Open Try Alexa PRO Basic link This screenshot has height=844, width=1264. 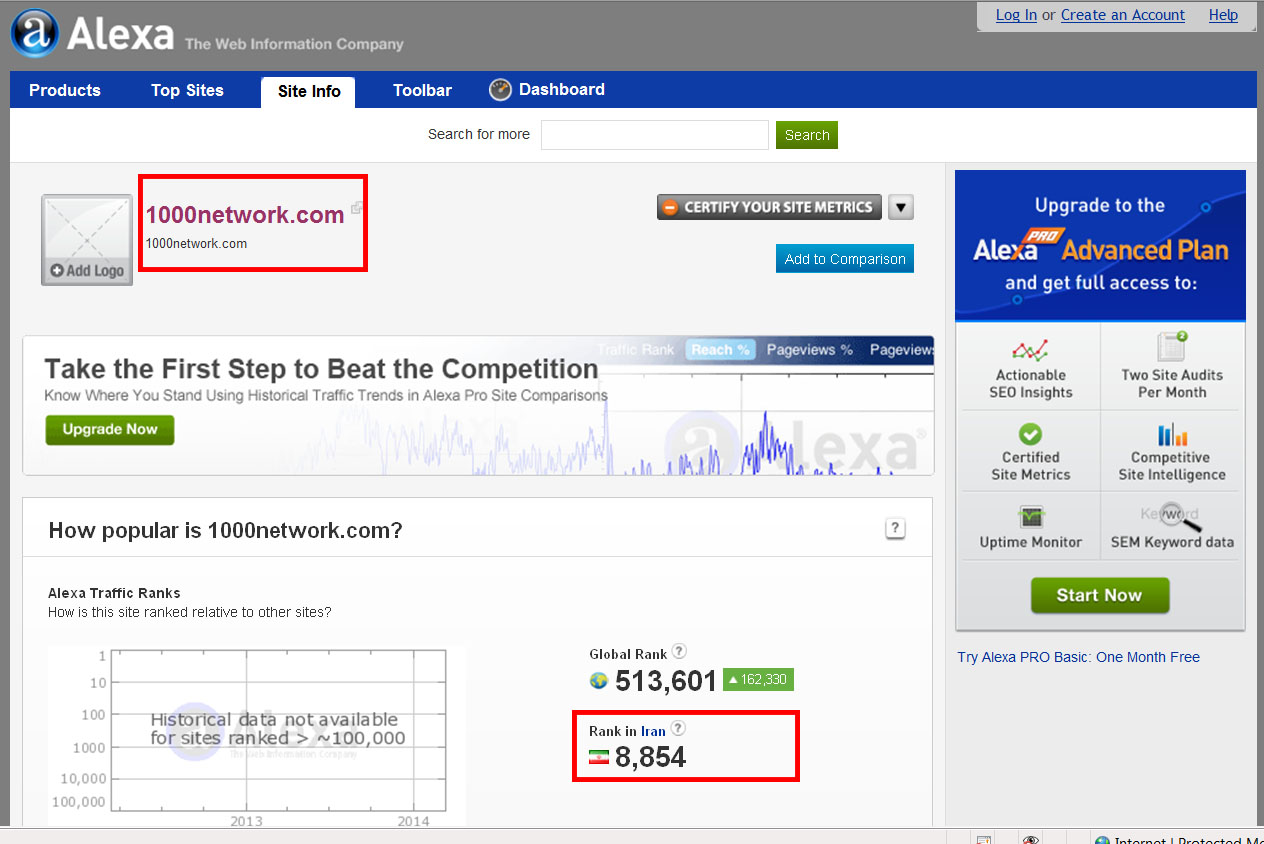[x=1078, y=657]
